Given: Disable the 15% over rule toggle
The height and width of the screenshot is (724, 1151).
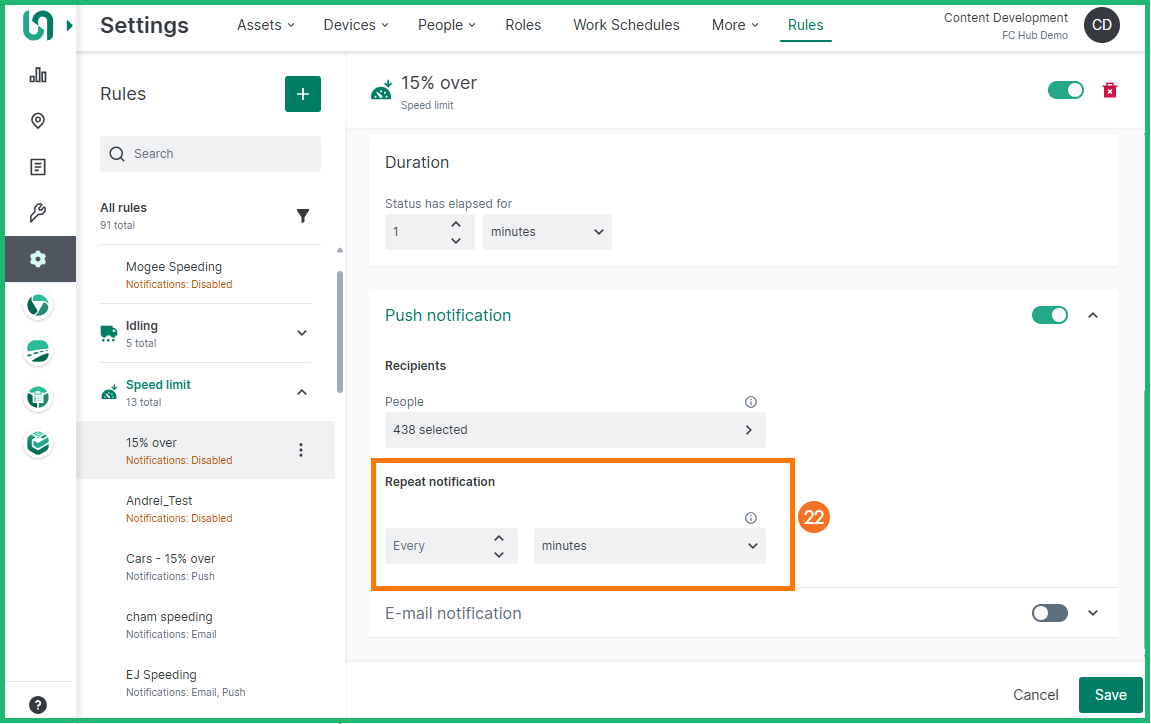Looking at the screenshot, I should [x=1065, y=90].
